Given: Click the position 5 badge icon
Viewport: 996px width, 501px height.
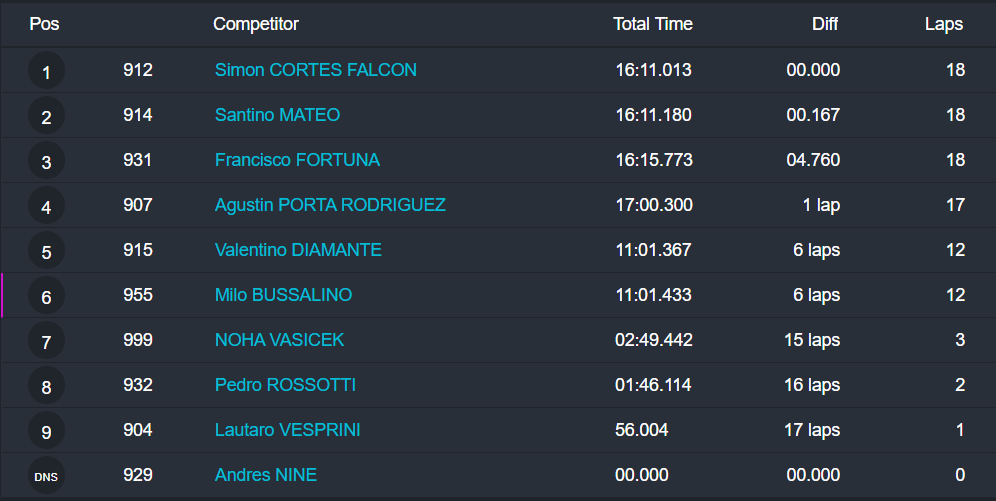Looking at the screenshot, I should [46, 252].
